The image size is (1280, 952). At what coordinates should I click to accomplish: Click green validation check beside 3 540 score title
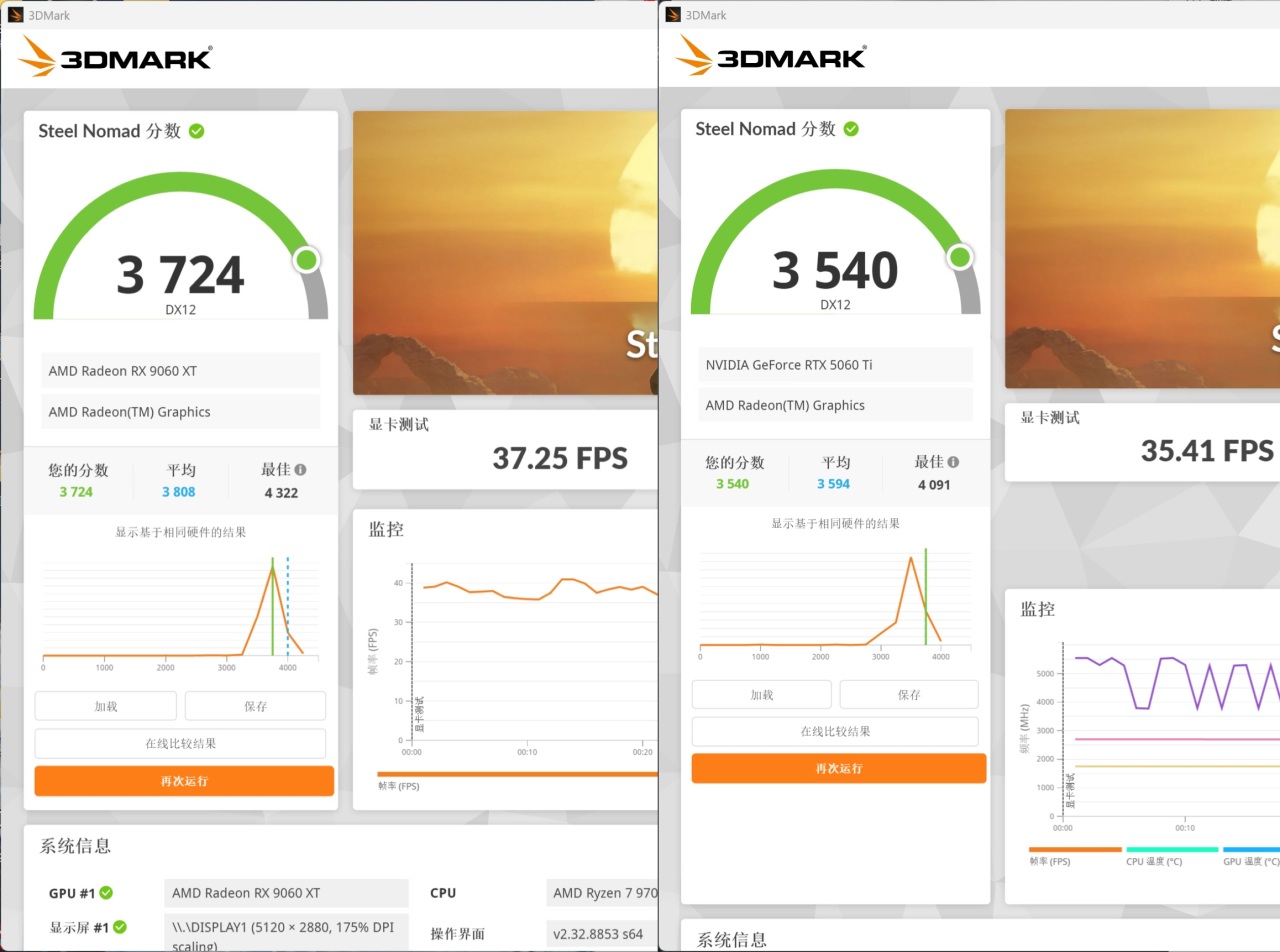pos(851,129)
